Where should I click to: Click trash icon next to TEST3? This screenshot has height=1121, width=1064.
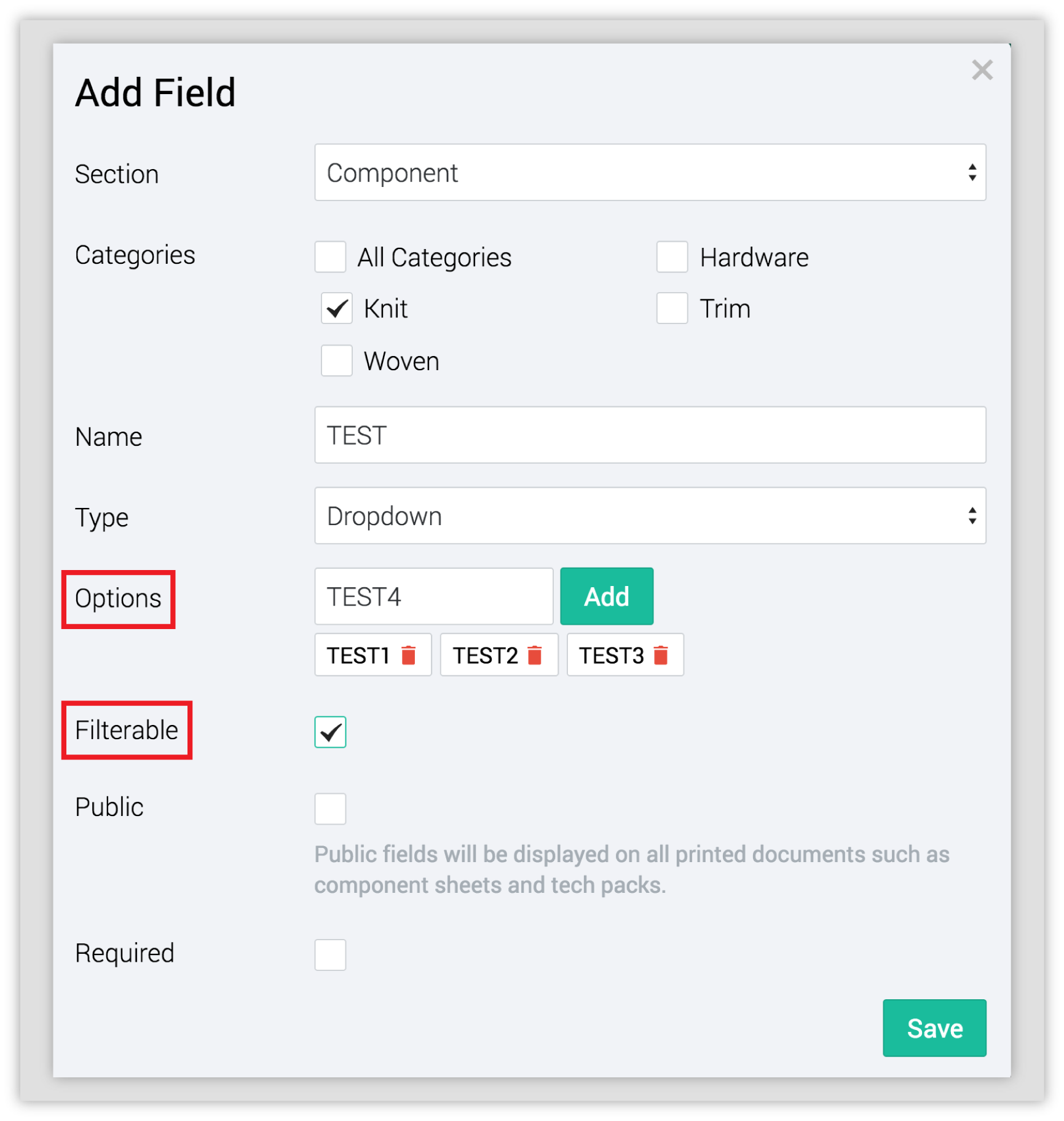(x=661, y=656)
